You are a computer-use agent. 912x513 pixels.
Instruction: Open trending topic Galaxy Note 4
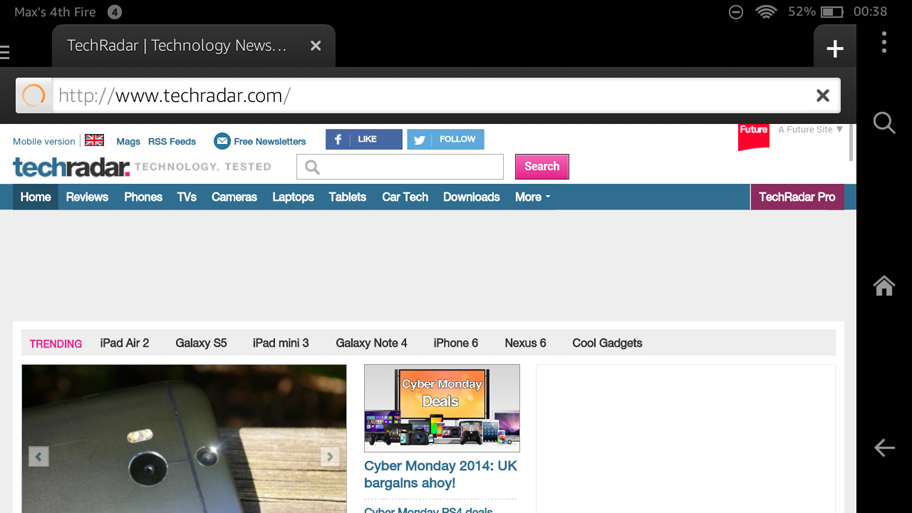pyautogui.click(x=371, y=343)
